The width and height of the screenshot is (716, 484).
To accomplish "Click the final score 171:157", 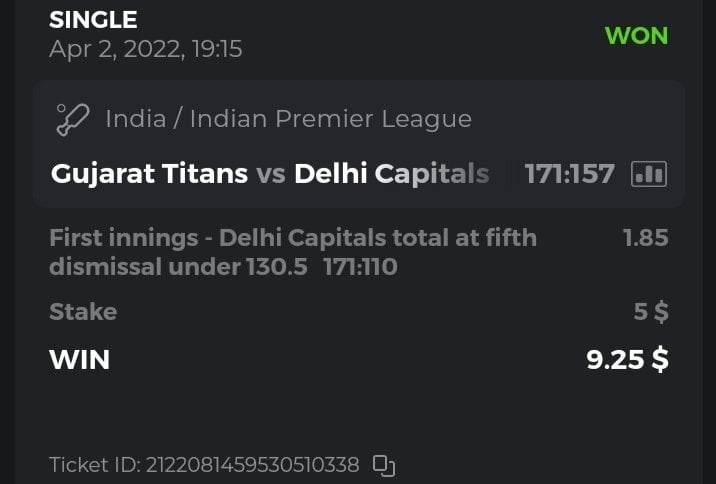I will click(569, 174).
